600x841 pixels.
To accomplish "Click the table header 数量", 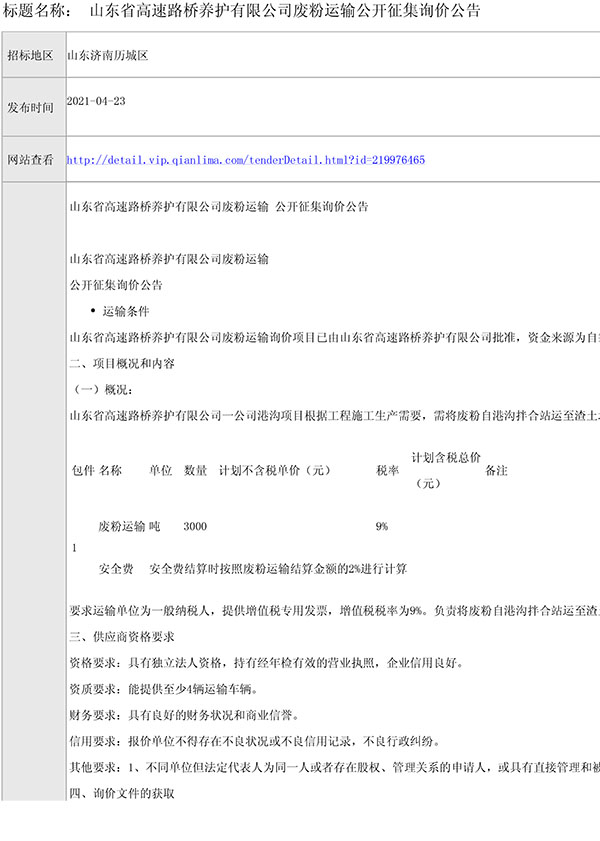I will 195,470.
